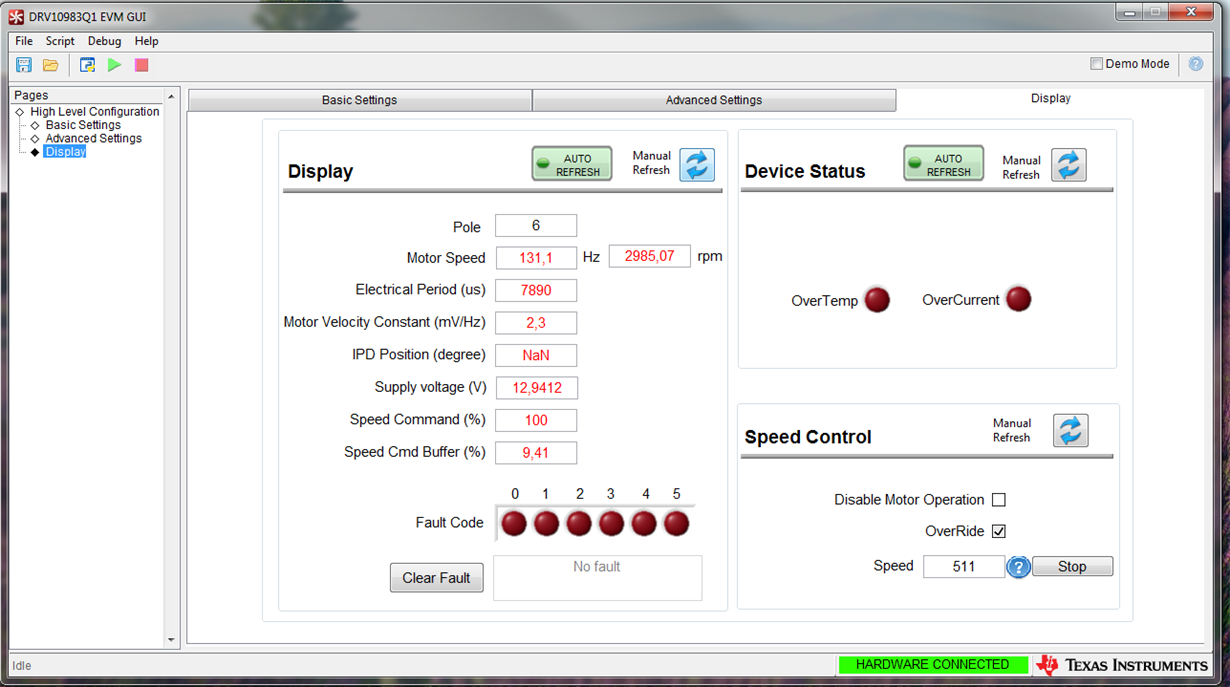1230x687 pixels.
Task: Open the Script menu
Action: click(60, 41)
